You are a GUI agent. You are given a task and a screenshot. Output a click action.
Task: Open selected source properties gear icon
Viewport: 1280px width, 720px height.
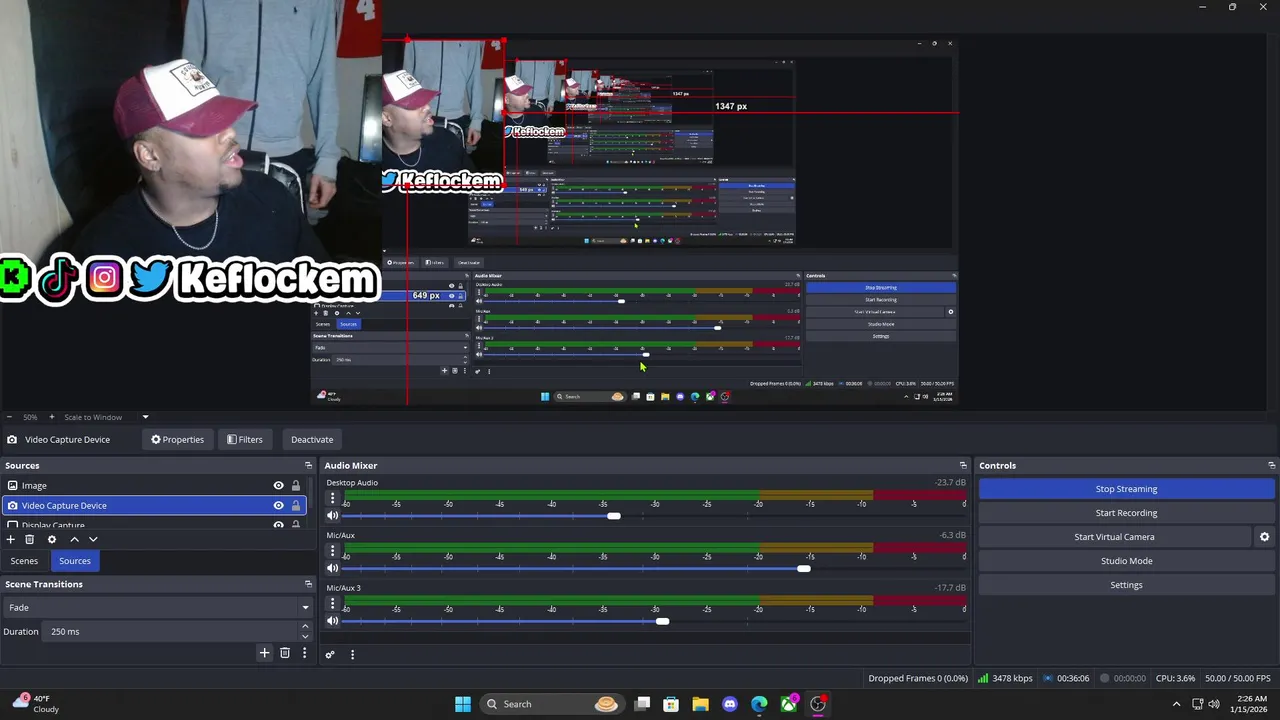tap(52, 539)
